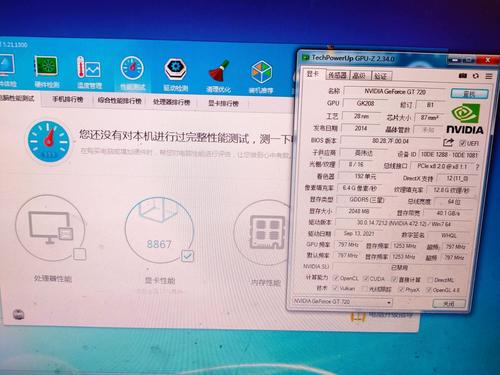This screenshot has width=500, height=375.
Task: Toggle the PhysX checkbox
Action: pyautogui.click(x=402, y=289)
